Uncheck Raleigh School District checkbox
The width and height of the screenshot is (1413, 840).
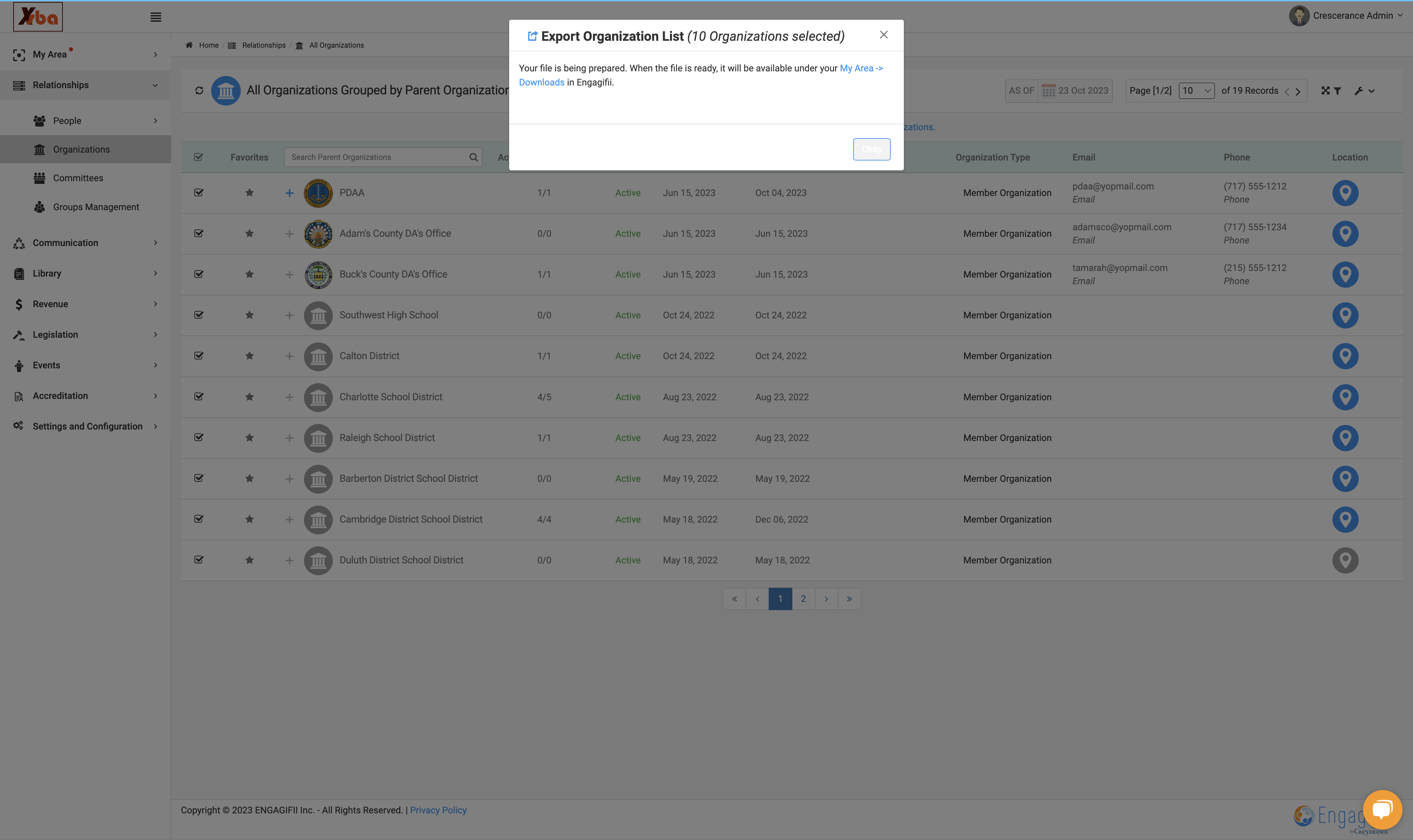[x=199, y=437]
